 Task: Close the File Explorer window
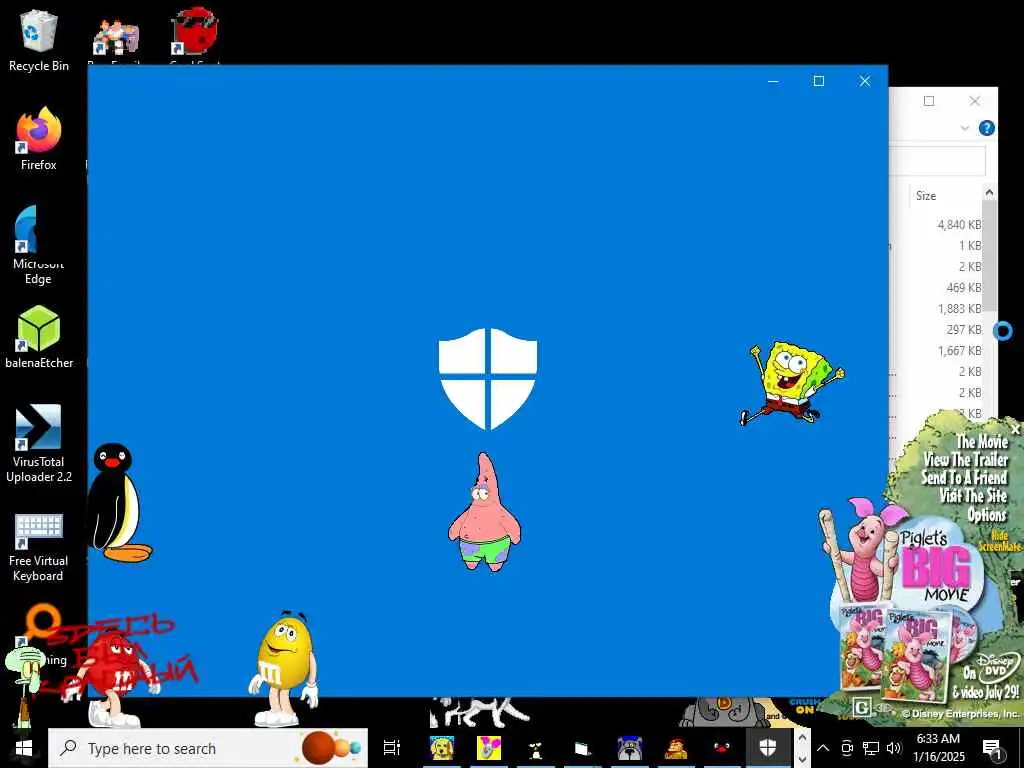point(975,101)
